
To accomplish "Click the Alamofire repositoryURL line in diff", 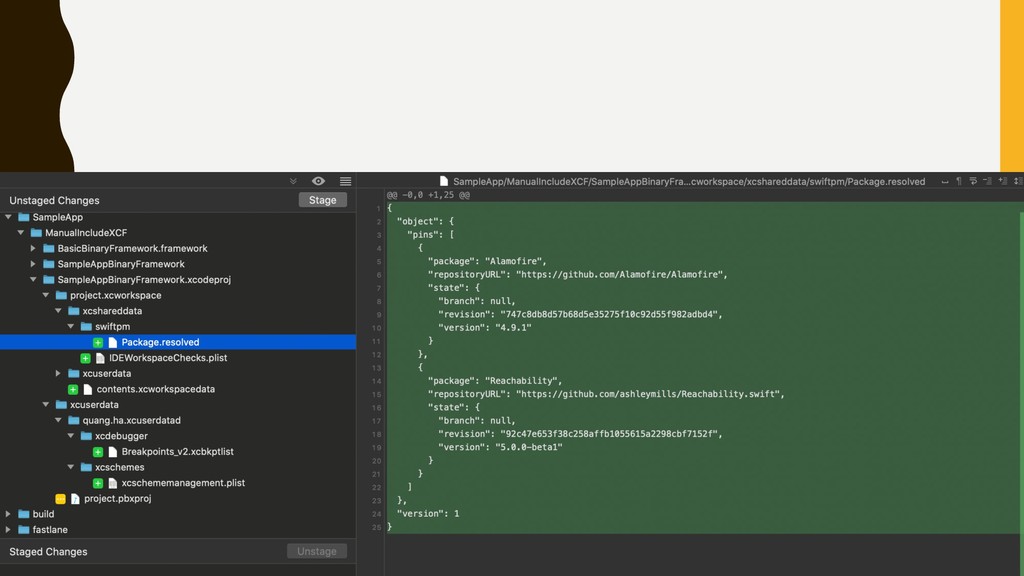I will [x=577, y=274].
